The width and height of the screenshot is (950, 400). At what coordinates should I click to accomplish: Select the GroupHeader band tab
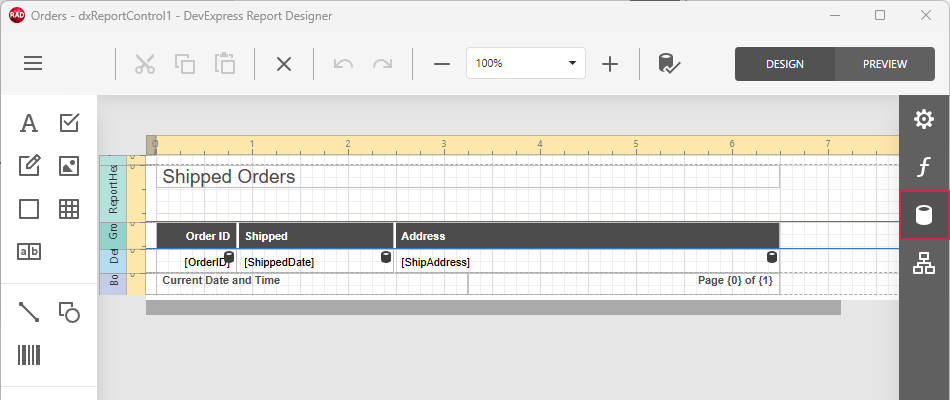point(113,235)
